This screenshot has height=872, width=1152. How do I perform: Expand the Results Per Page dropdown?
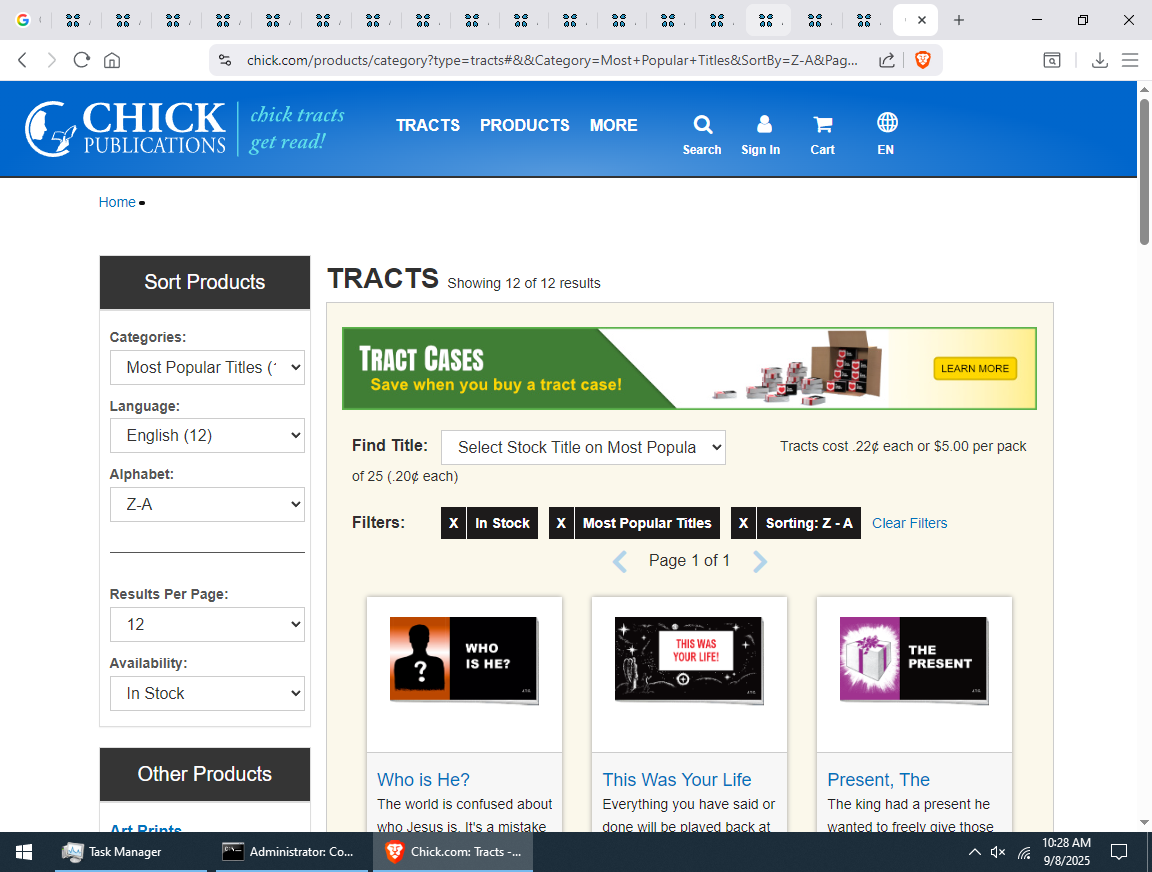[x=207, y=624]
